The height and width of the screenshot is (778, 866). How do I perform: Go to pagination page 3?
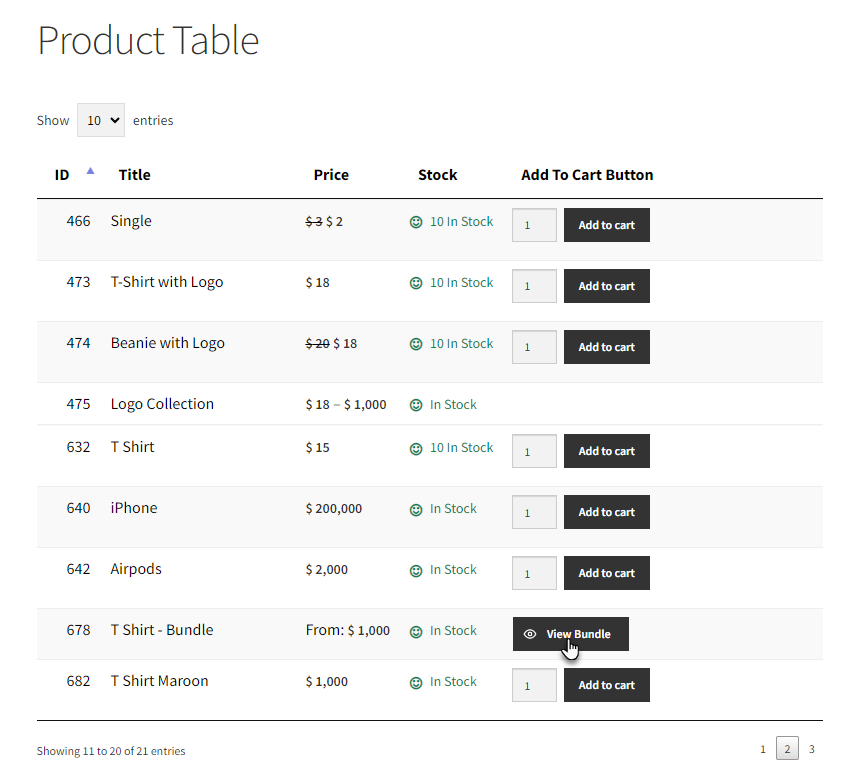click(811, 749)
